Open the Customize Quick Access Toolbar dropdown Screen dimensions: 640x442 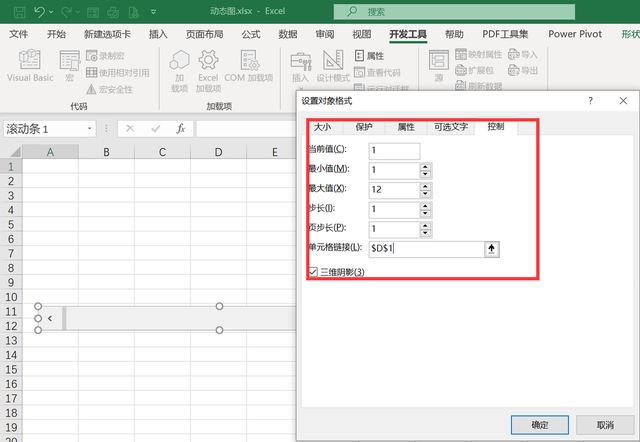[153, 12]
